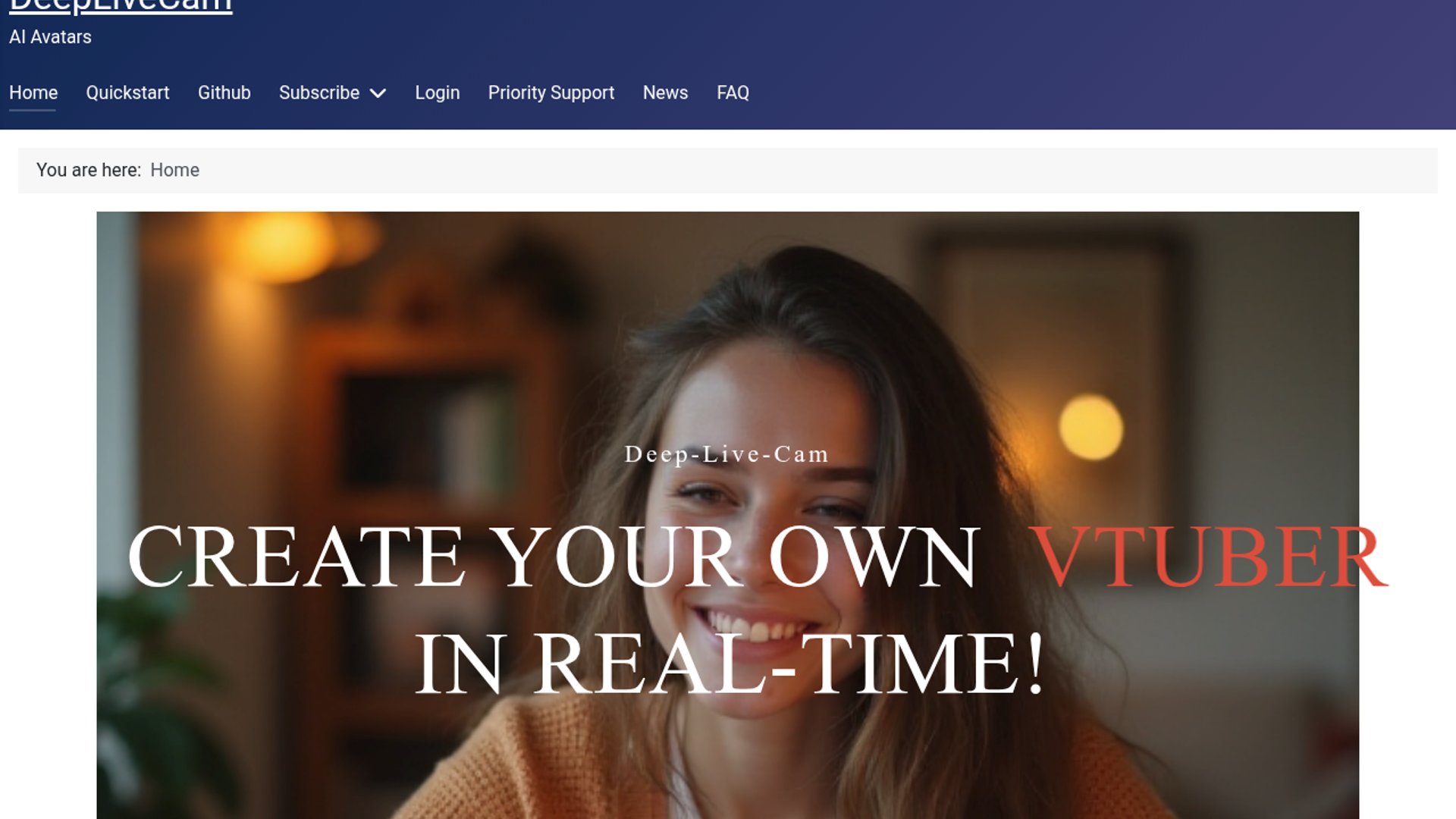Screen dimensions: 1456x819
Task: Go to the Quickstart page
Action: point(127,93)
